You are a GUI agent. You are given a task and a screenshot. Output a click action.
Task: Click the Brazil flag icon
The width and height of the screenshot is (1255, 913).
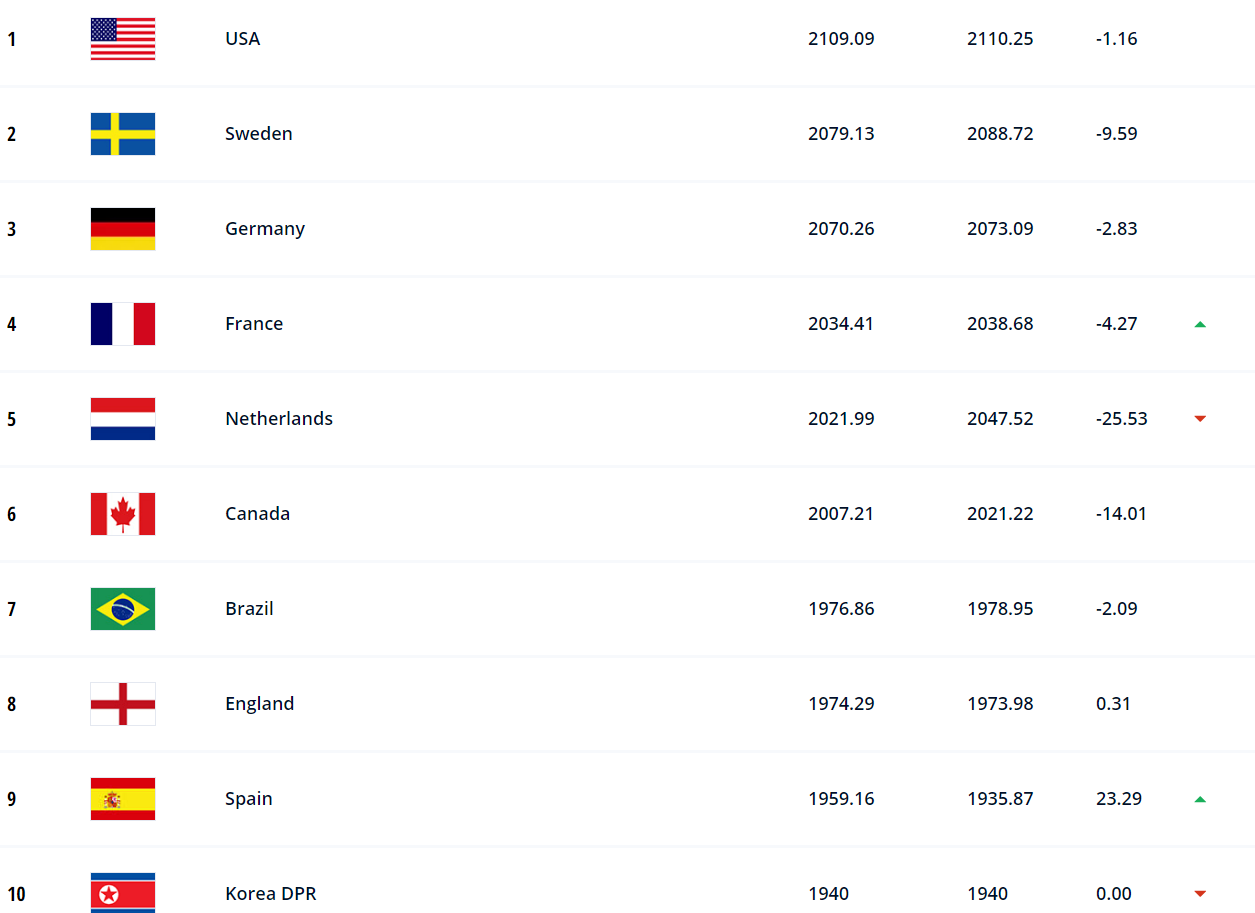tap(123, 609)
